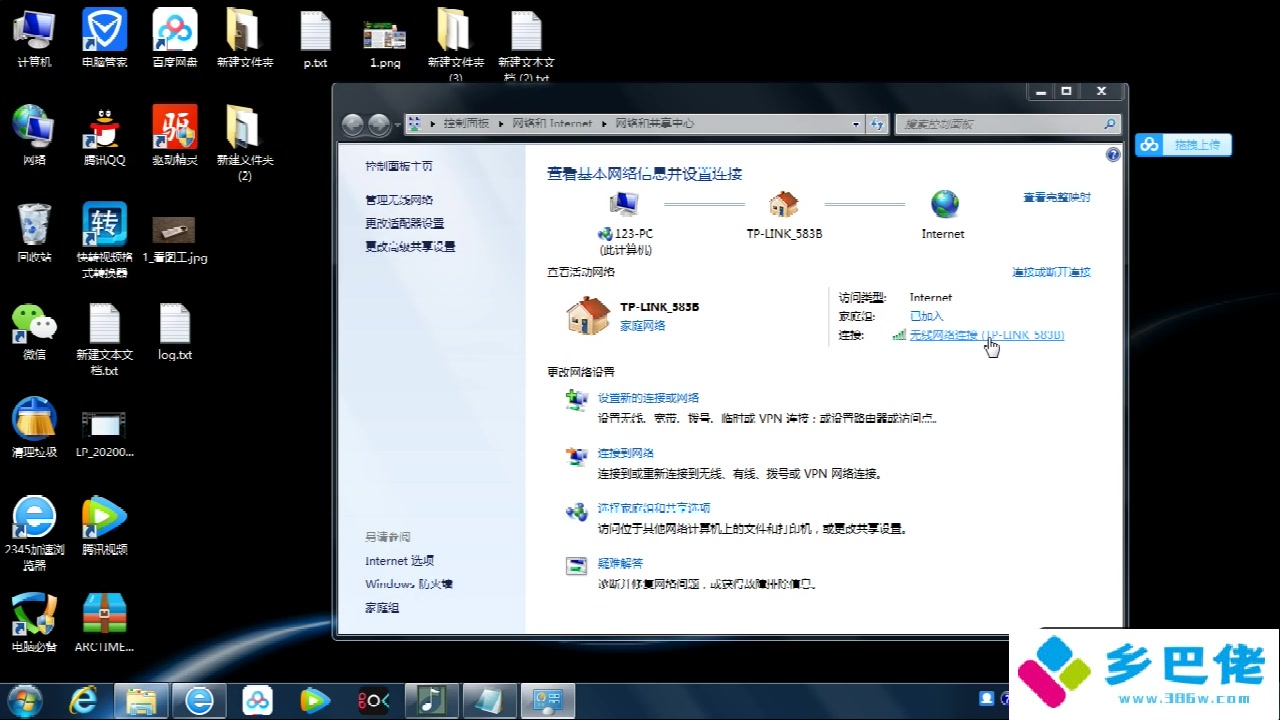The image size is (1280, 720).
Task: Click the 设置新的连接或网络 icon
Action: coord(576,397)
